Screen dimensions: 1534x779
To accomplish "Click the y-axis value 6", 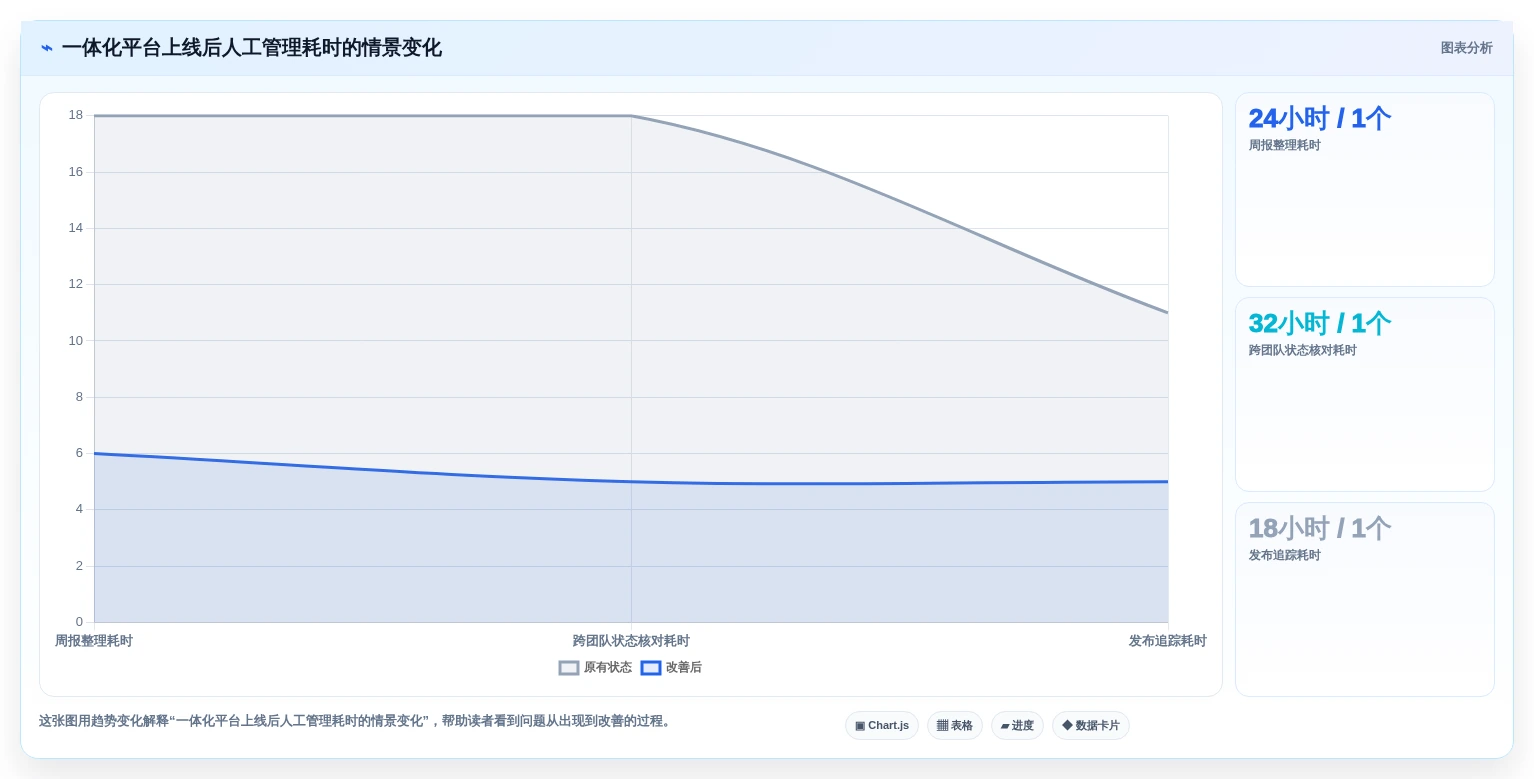I will (79, 453).
